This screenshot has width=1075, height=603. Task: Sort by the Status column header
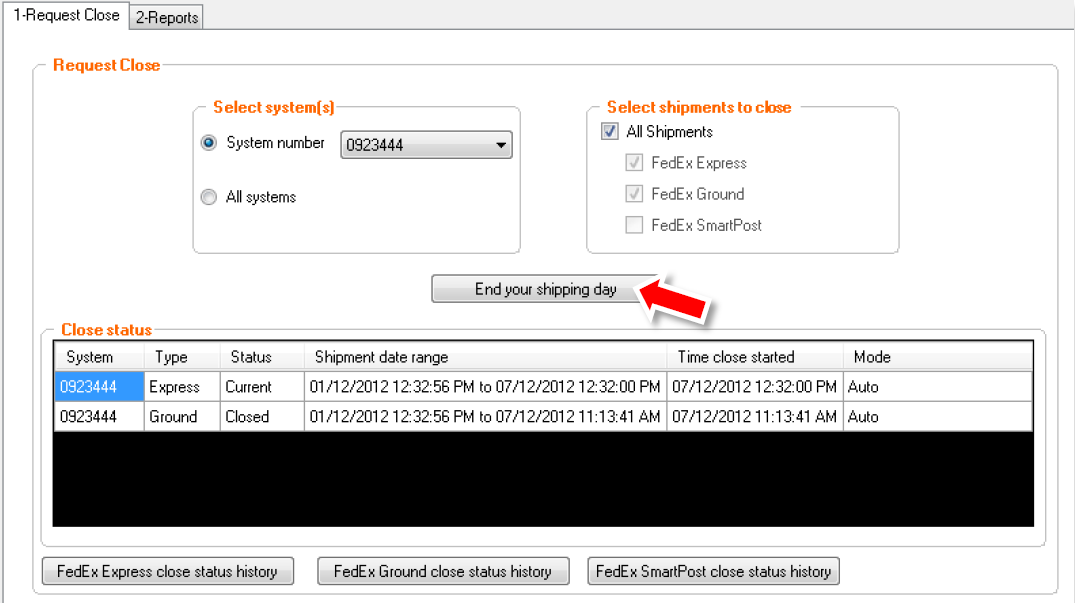[262, 357]
